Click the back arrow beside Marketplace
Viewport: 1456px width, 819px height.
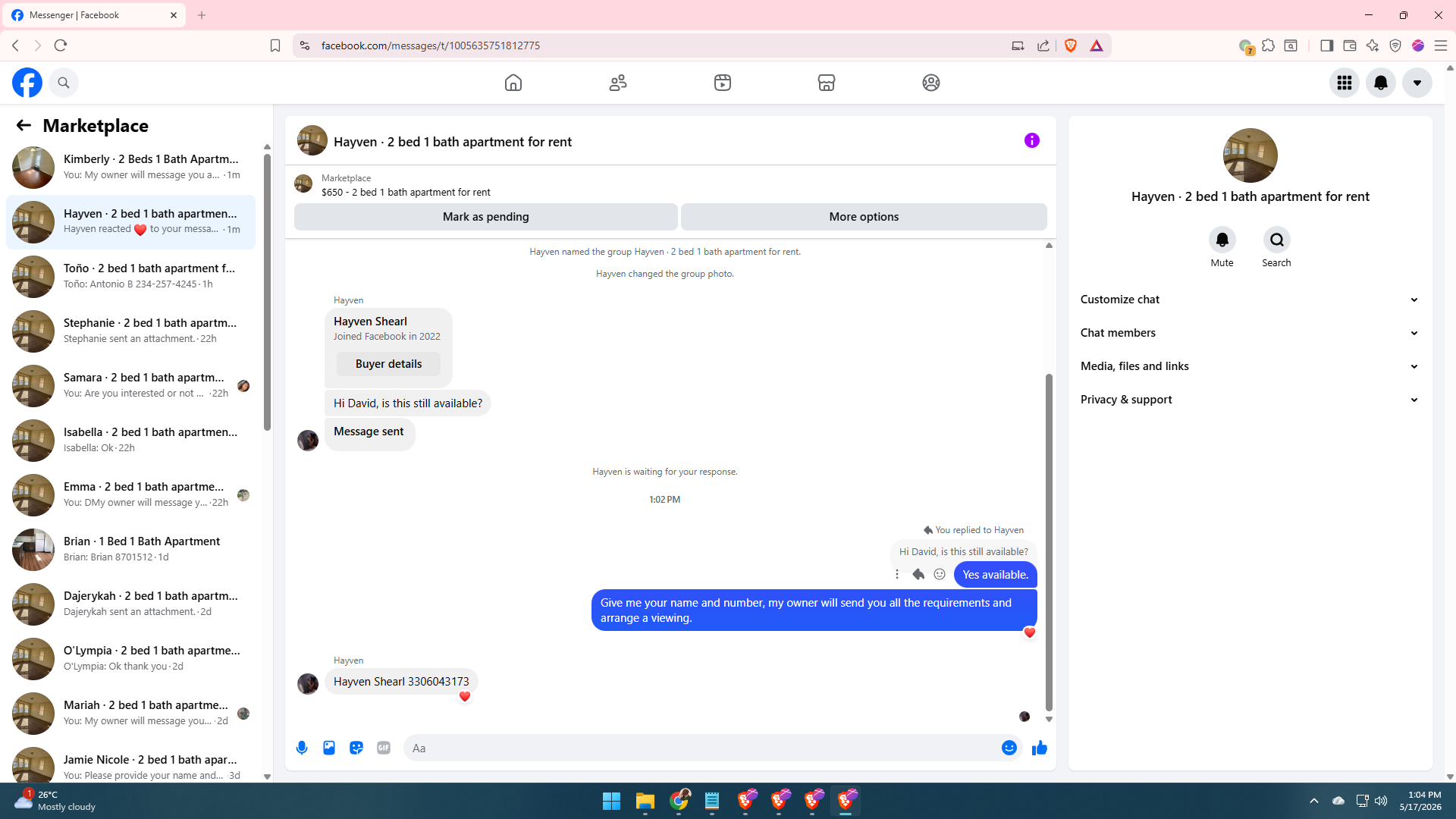24,125
